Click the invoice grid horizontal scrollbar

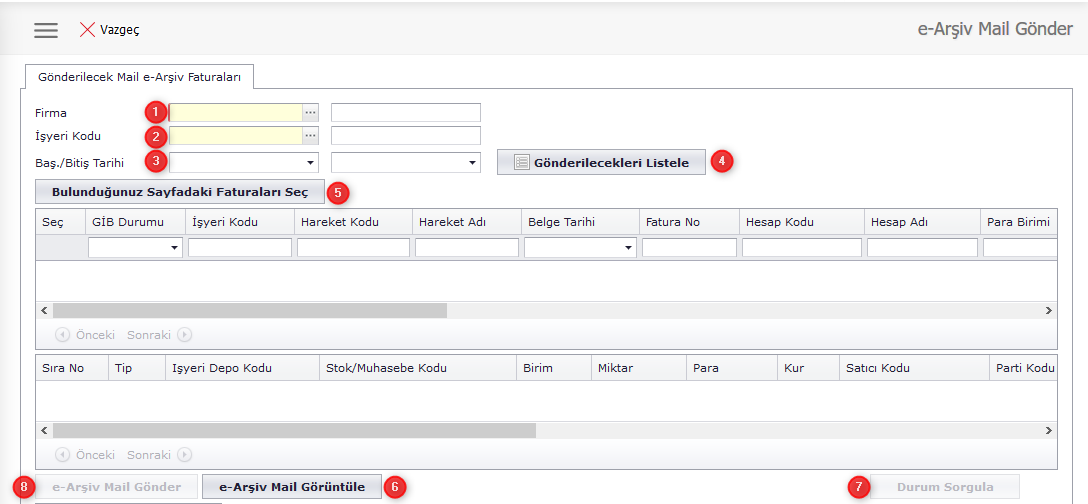pyautogui.click(x=250, y=311)
